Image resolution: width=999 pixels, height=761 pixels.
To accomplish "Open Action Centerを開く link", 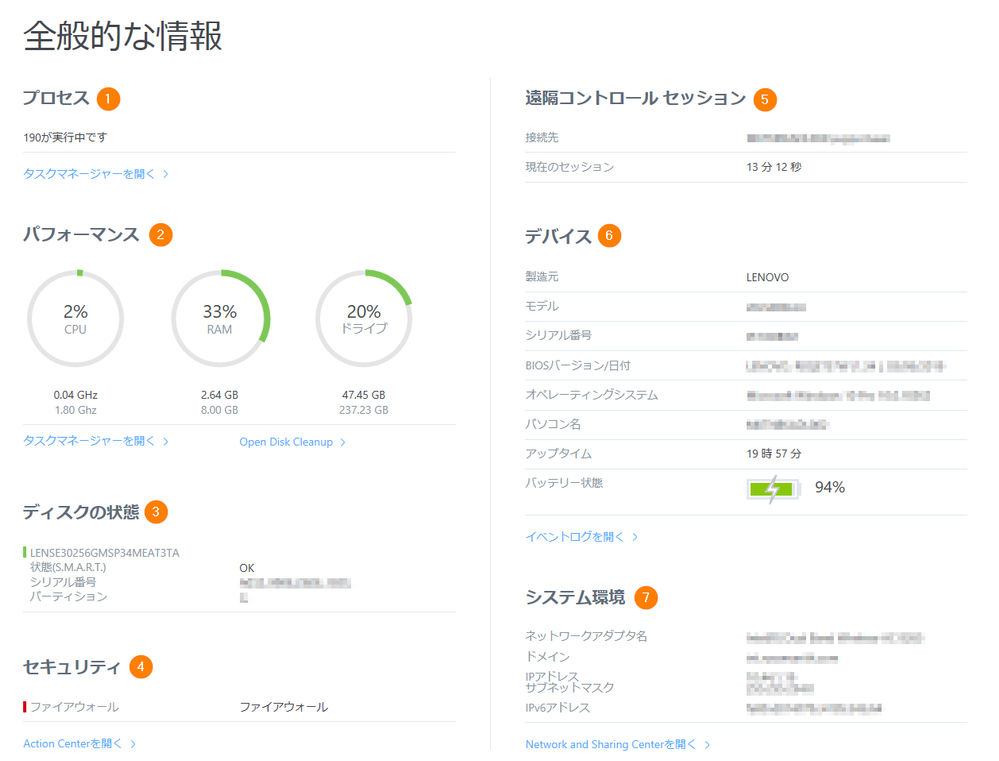I will click(72, 743).
